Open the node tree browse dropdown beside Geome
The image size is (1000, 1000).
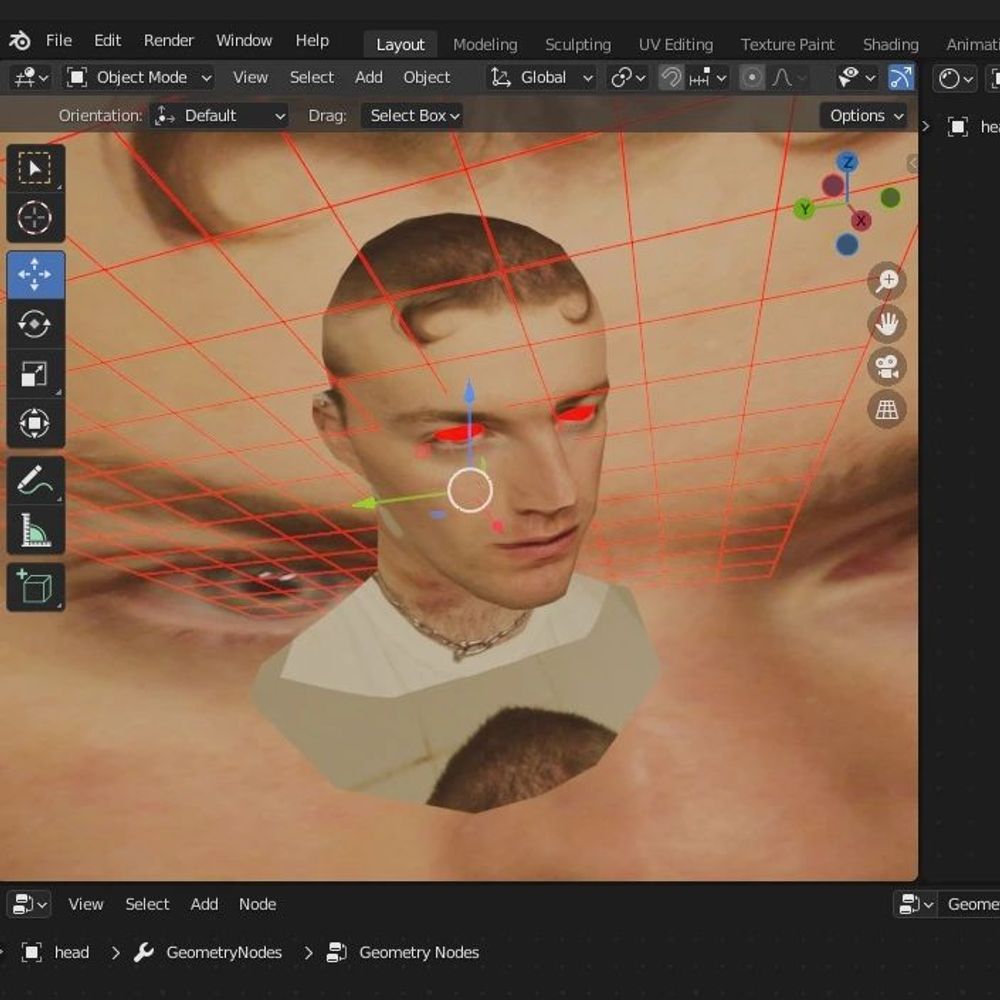tap(916, 904)
